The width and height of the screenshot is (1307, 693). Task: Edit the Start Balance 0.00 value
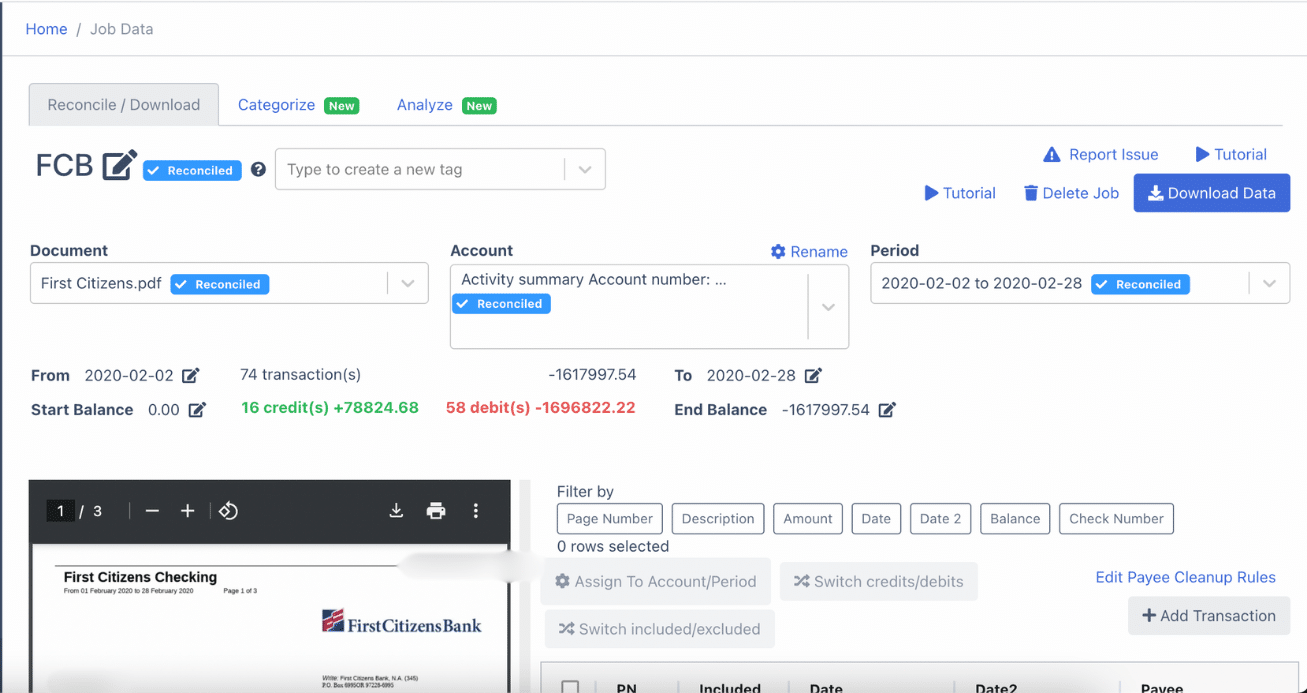coord(197,410)
